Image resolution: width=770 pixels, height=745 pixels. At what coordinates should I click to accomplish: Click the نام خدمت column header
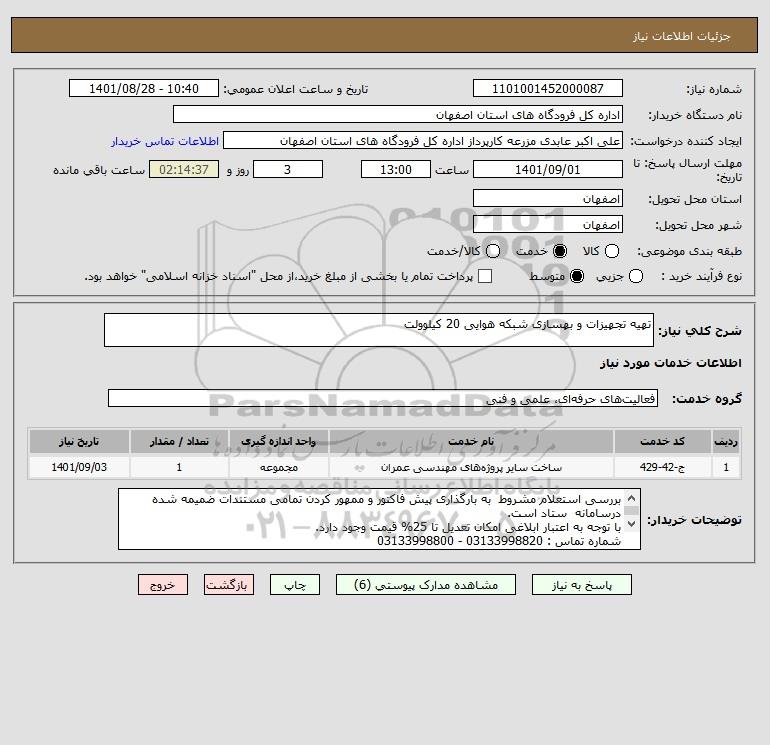point(470,441)
